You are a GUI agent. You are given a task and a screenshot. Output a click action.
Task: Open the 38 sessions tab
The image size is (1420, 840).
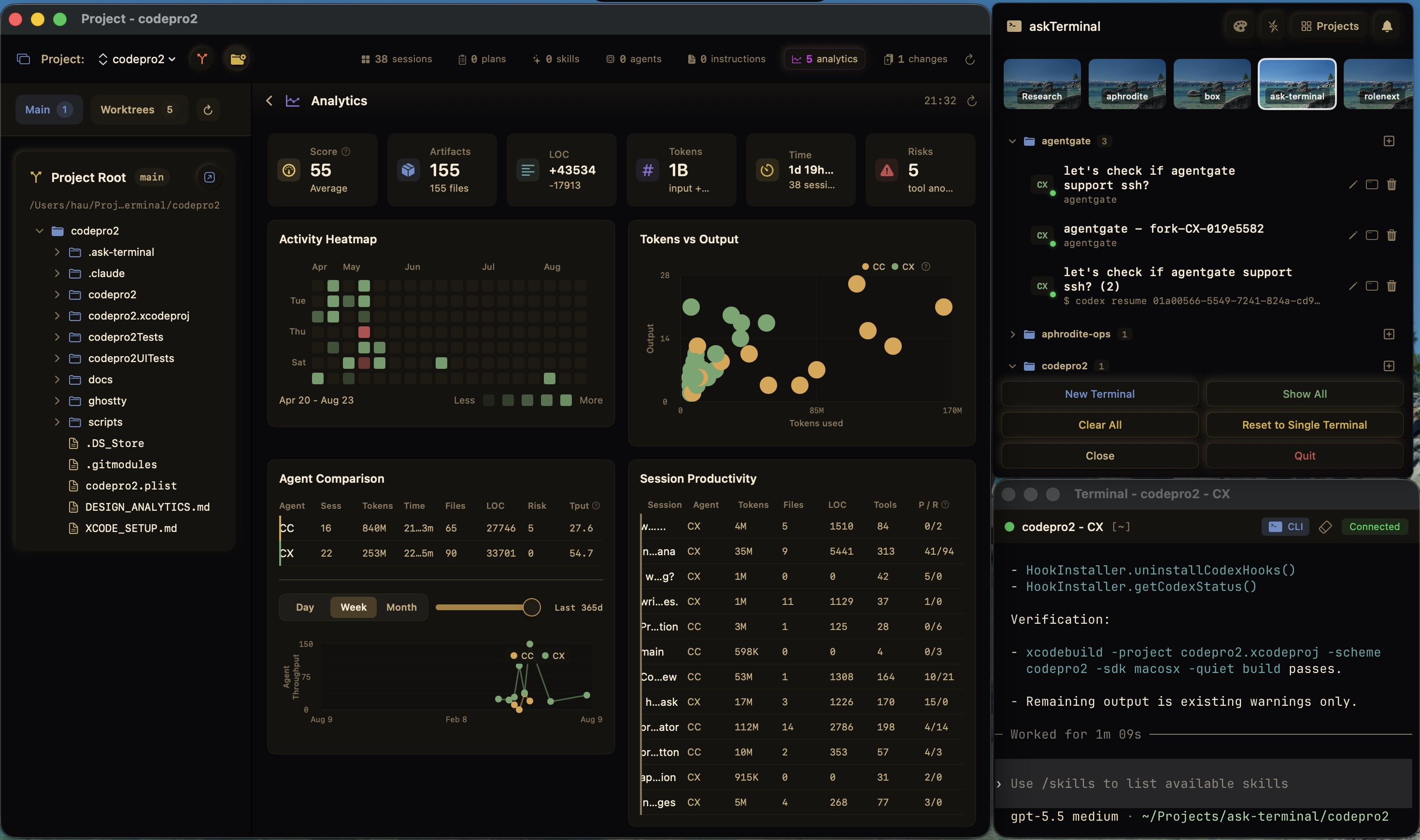click(397, 59)
